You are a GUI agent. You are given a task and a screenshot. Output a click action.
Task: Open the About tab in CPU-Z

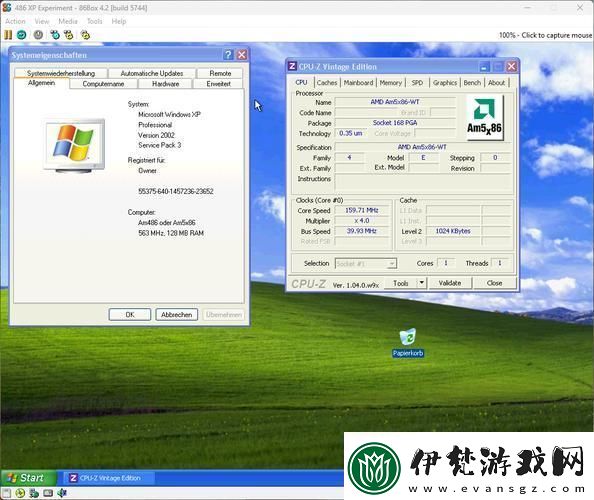click(x=496, y=83)
